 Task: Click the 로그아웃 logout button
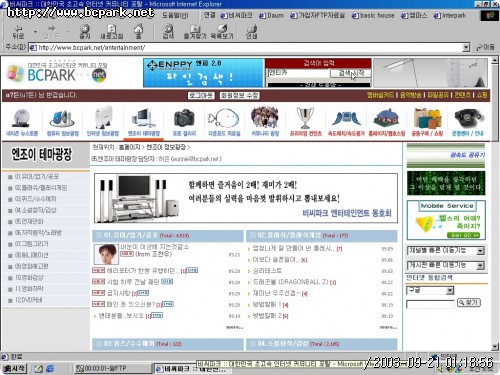pos(201,96)
